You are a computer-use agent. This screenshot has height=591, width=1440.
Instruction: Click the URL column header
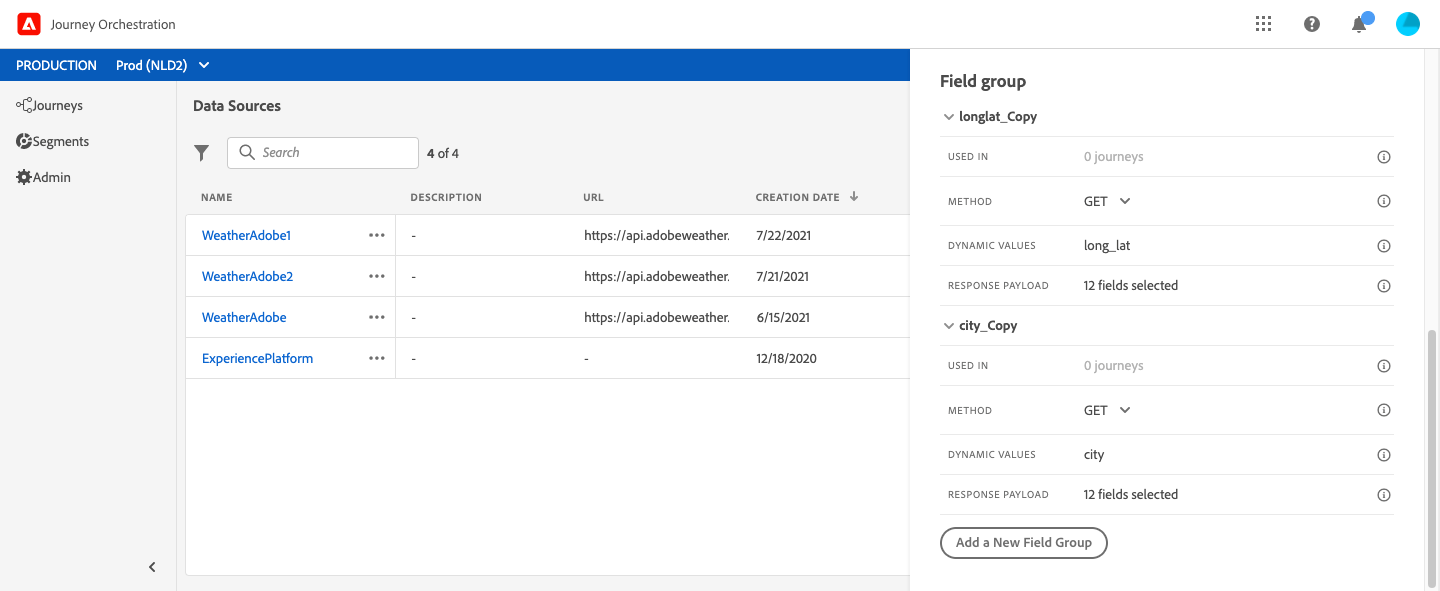coord(594,197)
